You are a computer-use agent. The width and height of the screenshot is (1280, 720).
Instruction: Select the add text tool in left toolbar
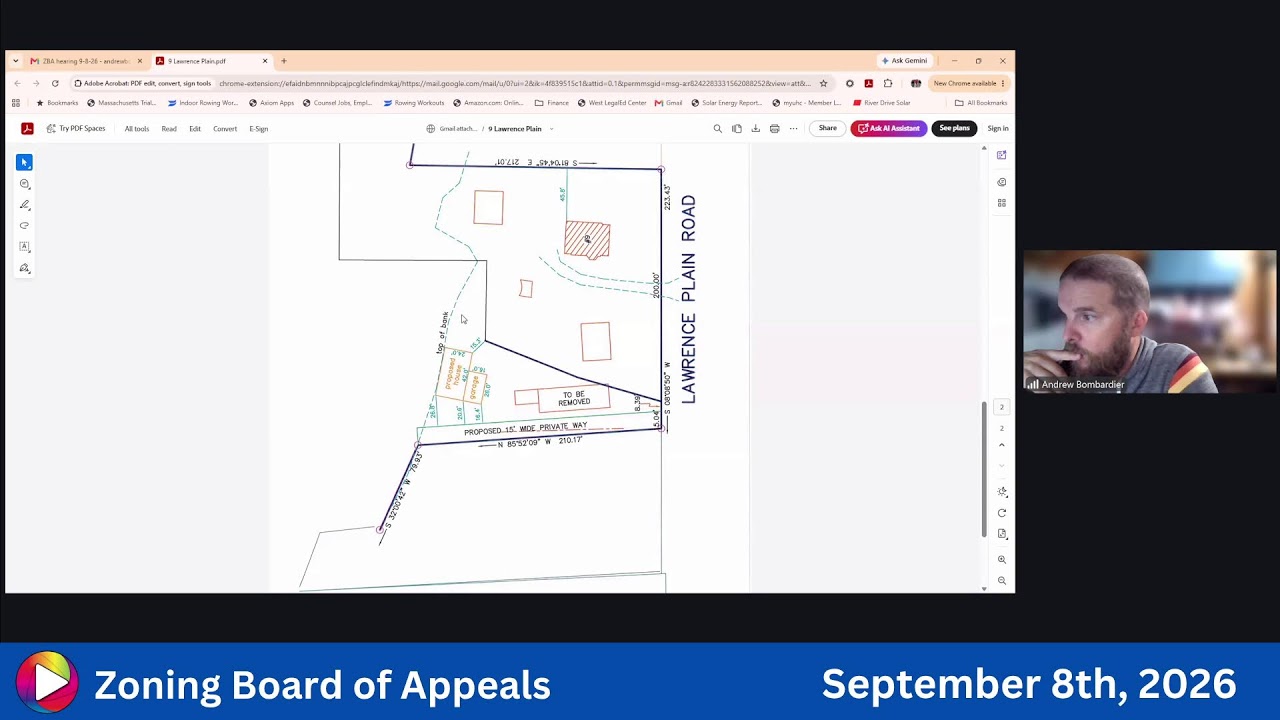[24, 246]
